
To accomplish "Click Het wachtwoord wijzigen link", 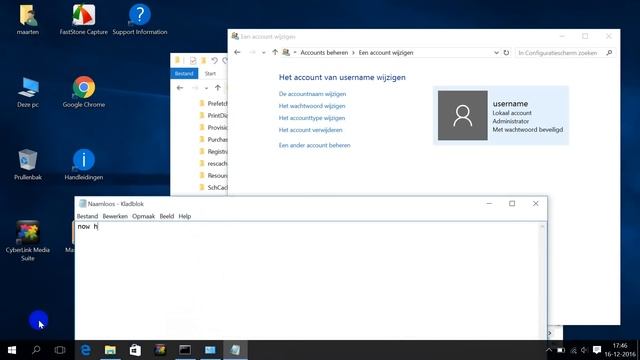I will coord(312,106).
